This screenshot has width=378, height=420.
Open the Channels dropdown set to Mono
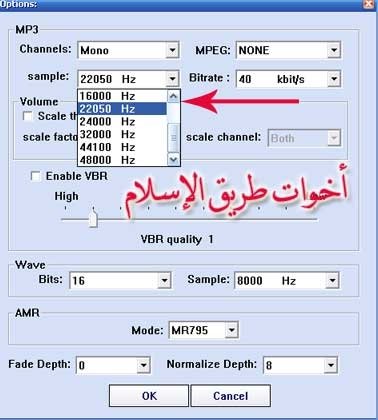[128, 50]
